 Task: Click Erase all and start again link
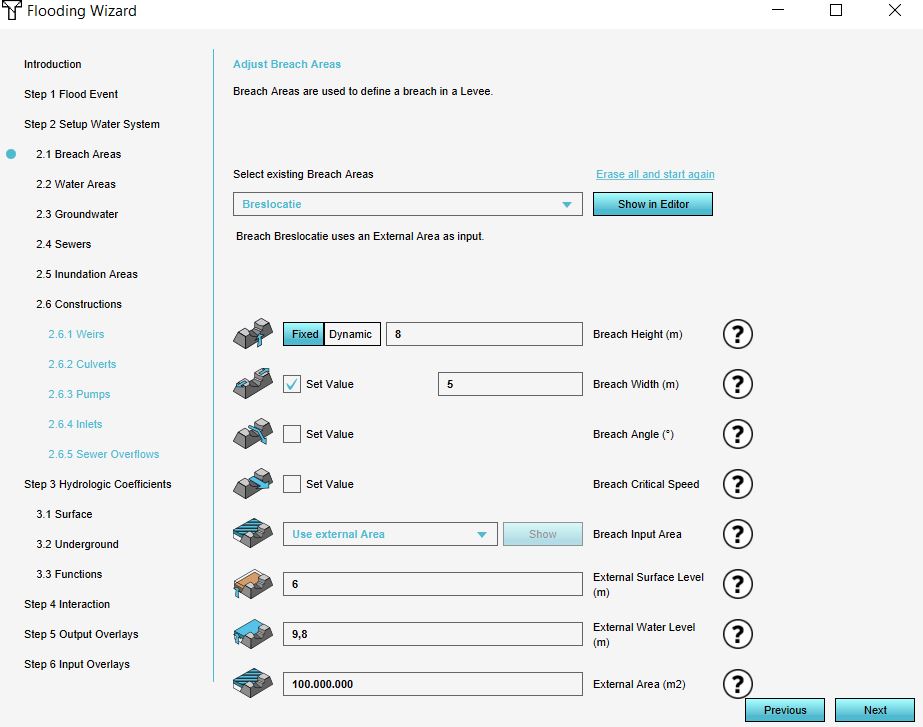[x=655, y=174]
